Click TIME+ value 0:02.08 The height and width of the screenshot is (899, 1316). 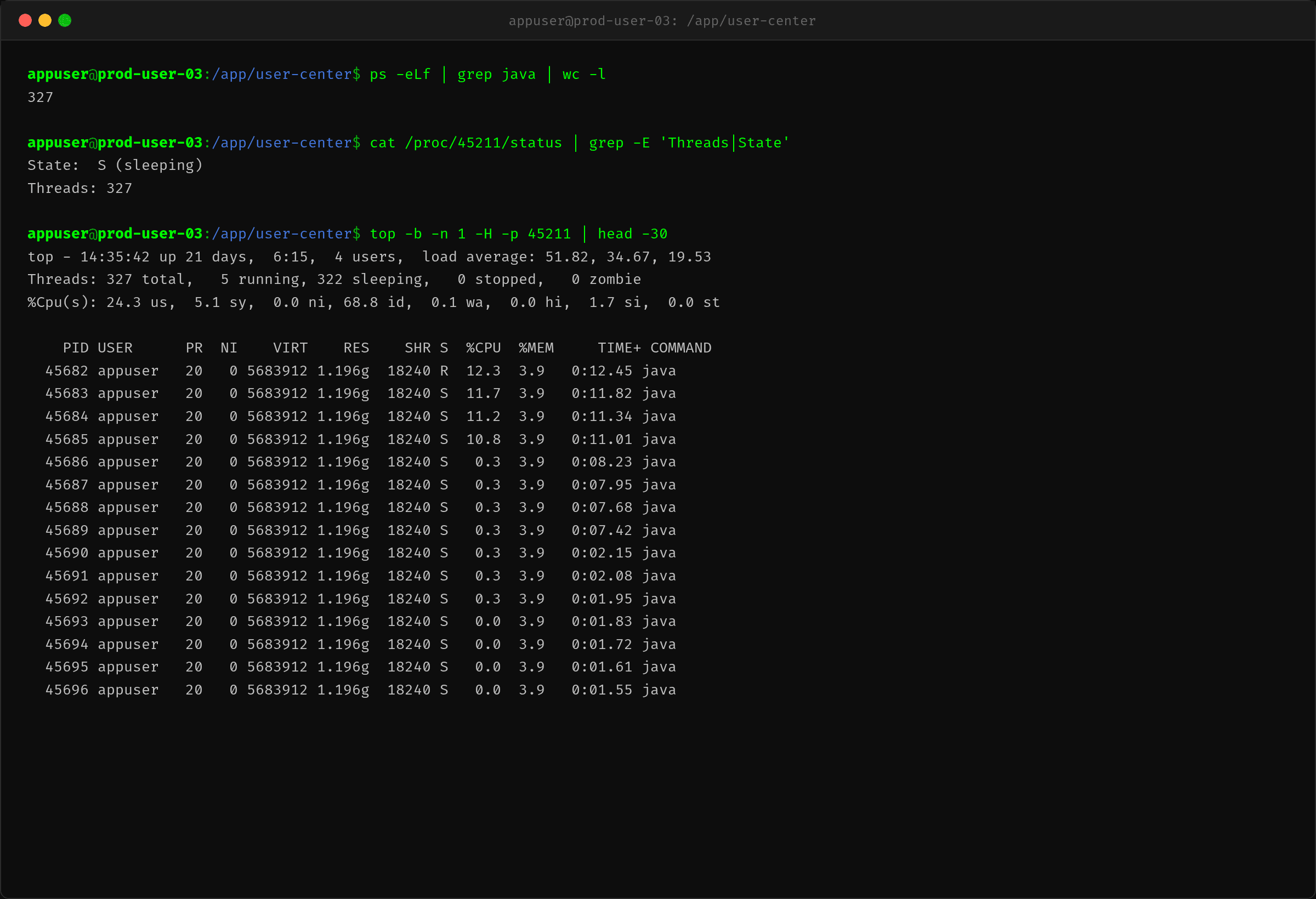pyautogui.click(x=602, y=576)
